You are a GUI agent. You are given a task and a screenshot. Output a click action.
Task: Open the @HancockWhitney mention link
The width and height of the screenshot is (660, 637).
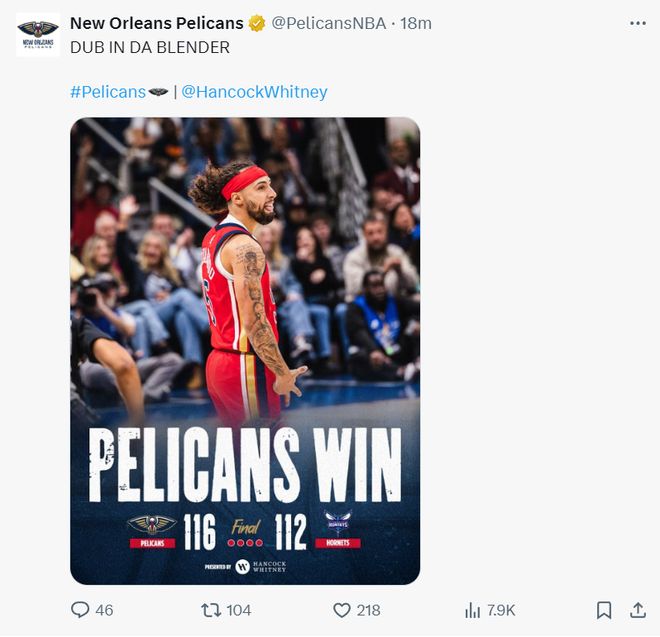(254, 92)
